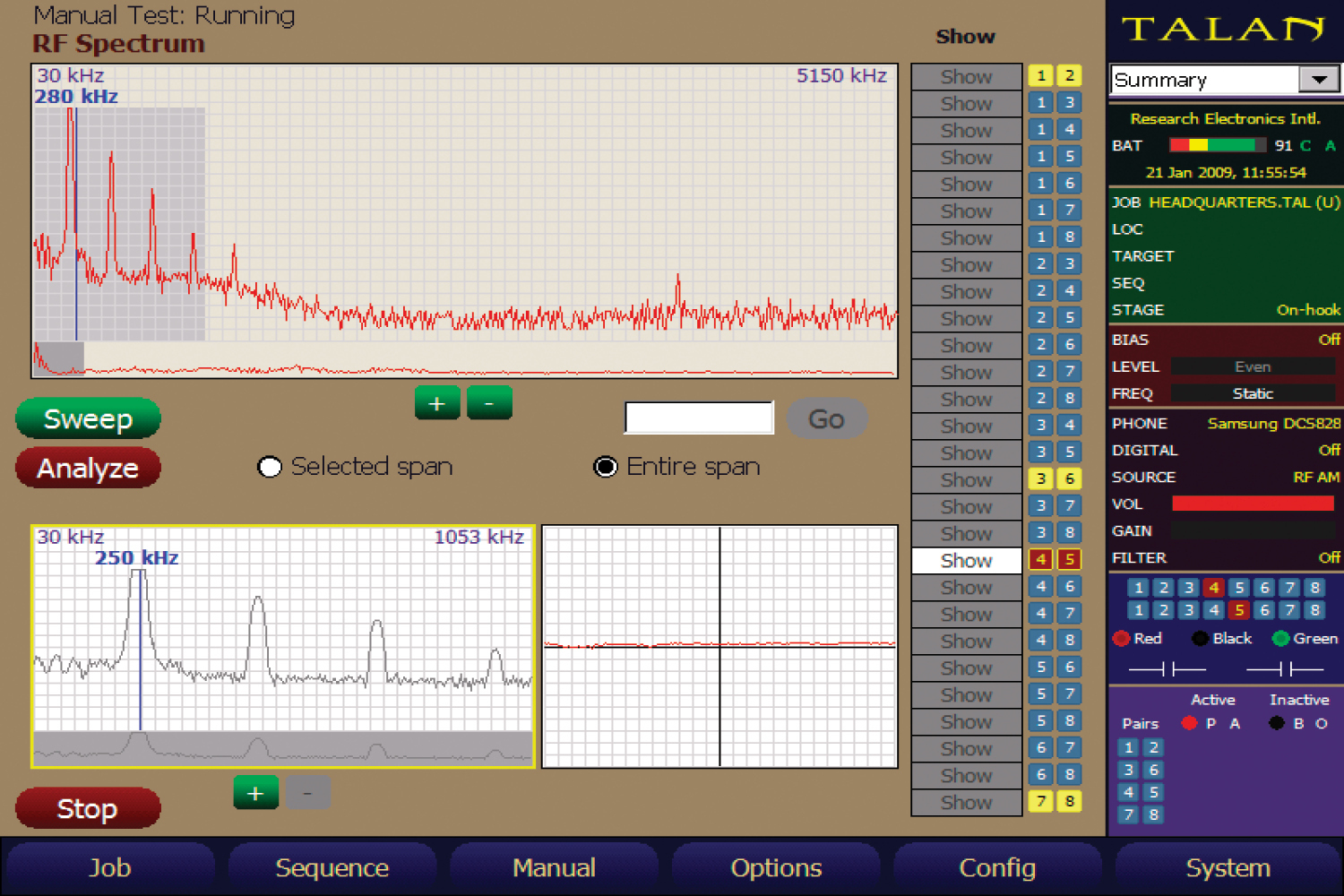
Task: Choose the Selected span radio option
Action: tap(355, 467)
